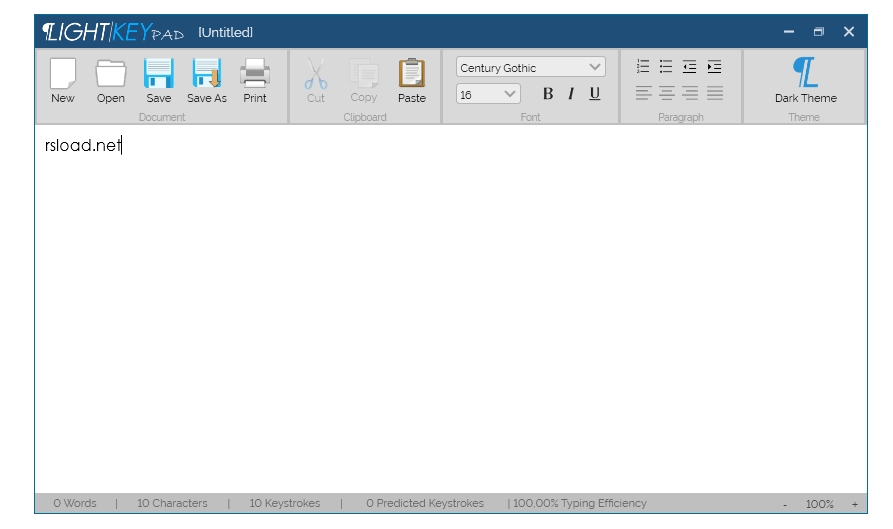Click the 0 Words status entry
The width and height of the screenshot is (893, 529).
[75, 503]
